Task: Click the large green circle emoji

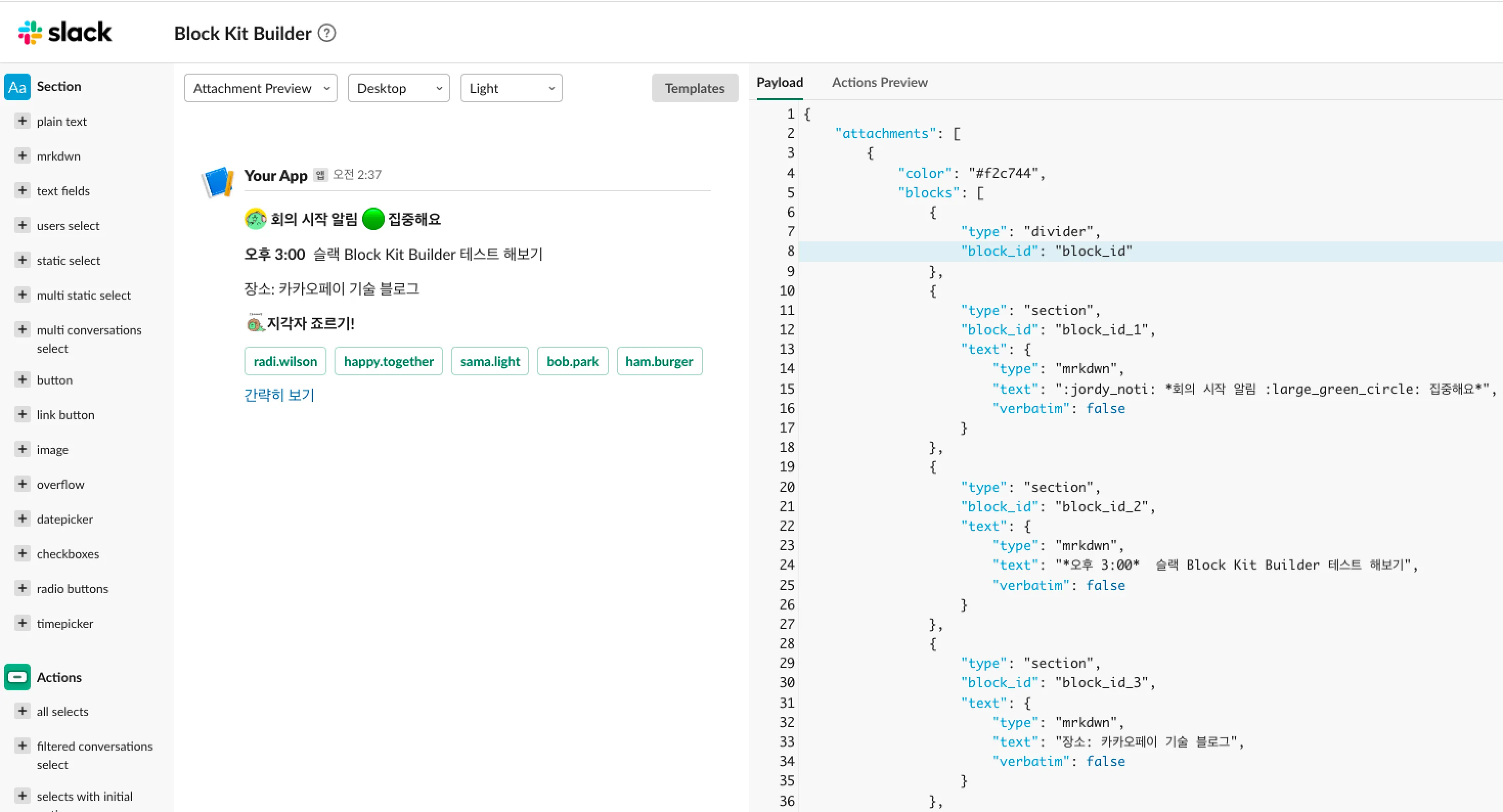Action: 373,219
